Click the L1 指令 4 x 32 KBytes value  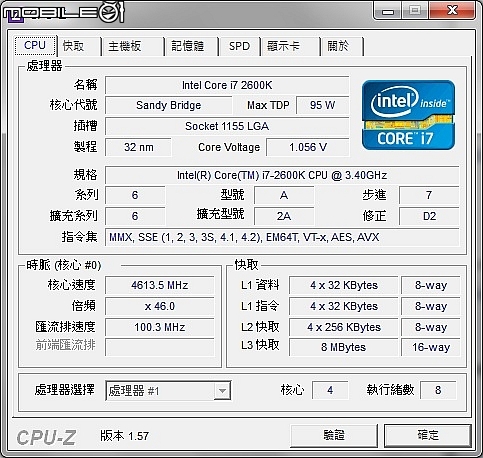tap(344, 306)
